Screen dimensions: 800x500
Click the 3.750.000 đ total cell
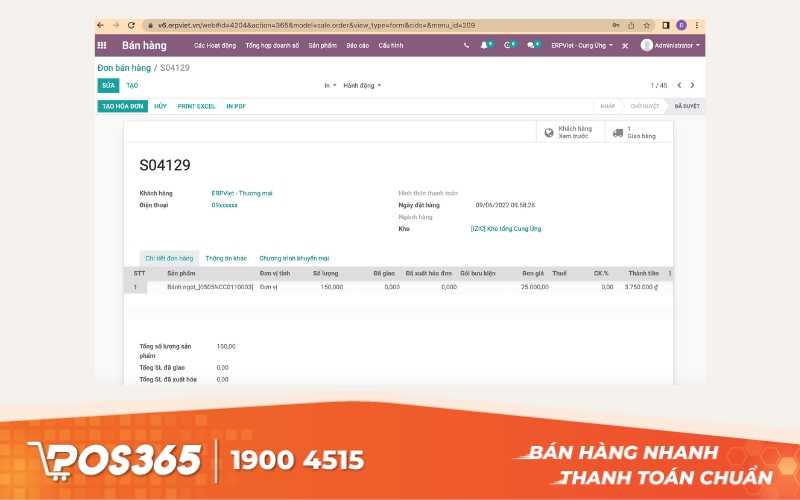click(x=641, y=287)
